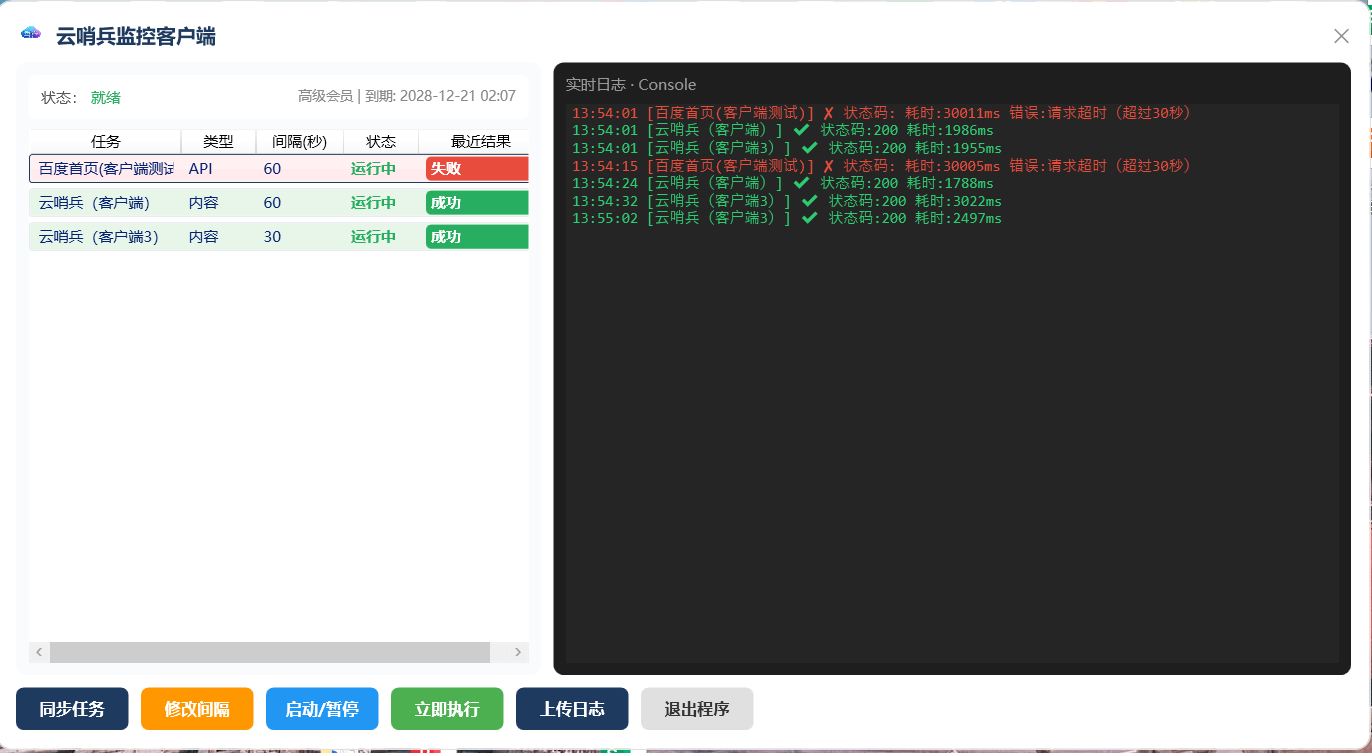This screenshot has height=753, width=1372.
Task: Click log line 13:54:32 耗时:3022ms
Action: coord(787,201)
